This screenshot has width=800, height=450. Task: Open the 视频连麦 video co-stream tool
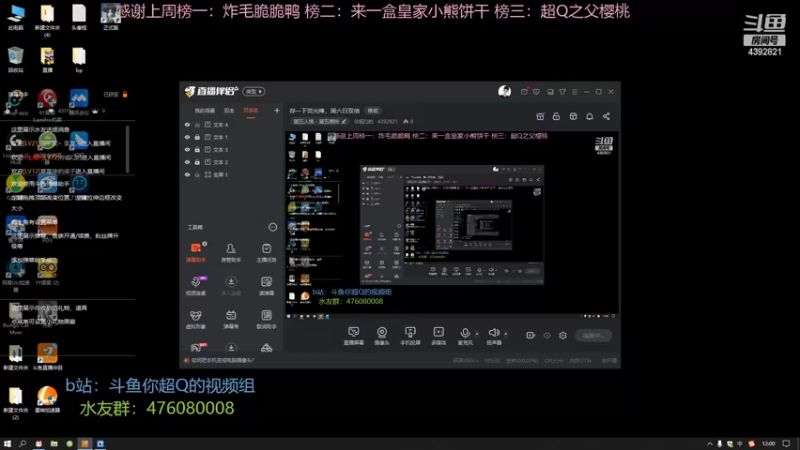(x=196, y=286)
